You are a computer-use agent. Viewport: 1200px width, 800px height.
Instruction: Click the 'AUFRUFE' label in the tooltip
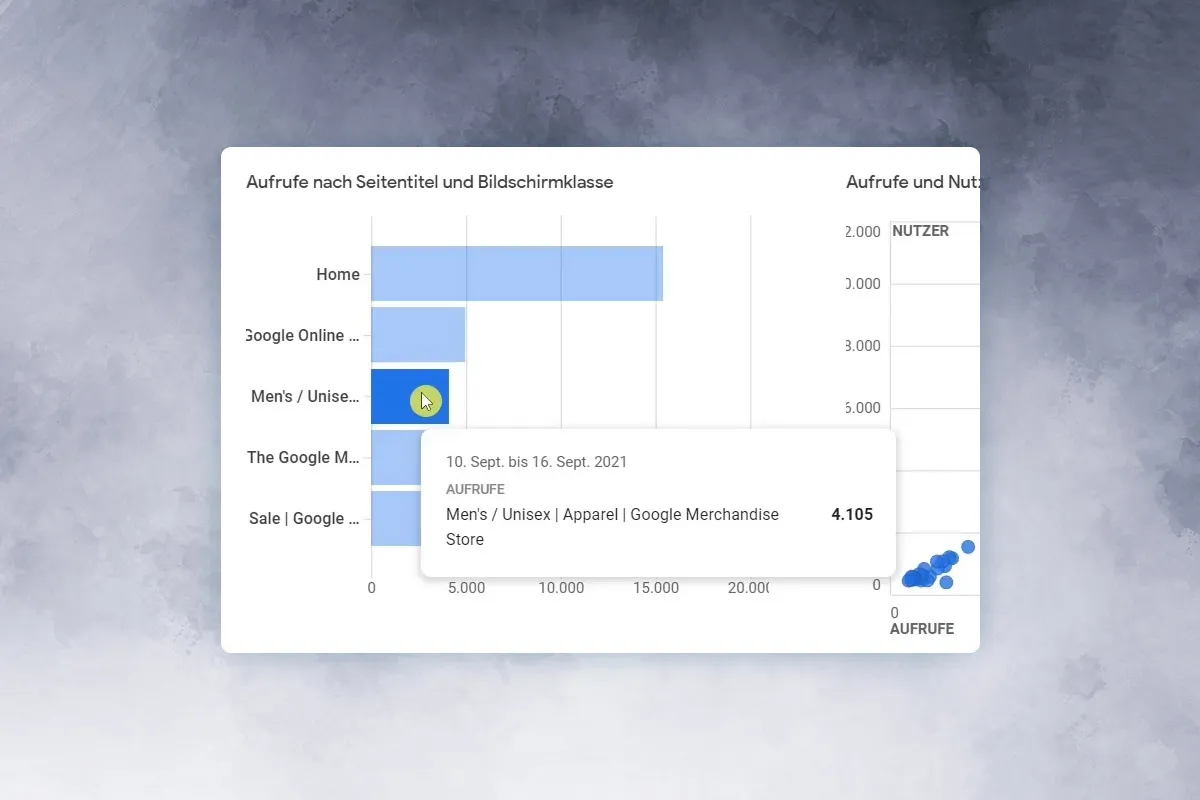[476, 489]
